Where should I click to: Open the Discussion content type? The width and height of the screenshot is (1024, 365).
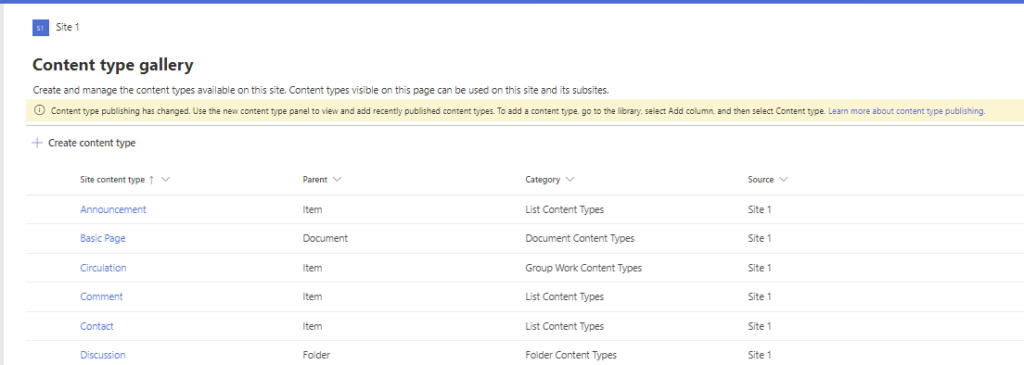[103, 355]
